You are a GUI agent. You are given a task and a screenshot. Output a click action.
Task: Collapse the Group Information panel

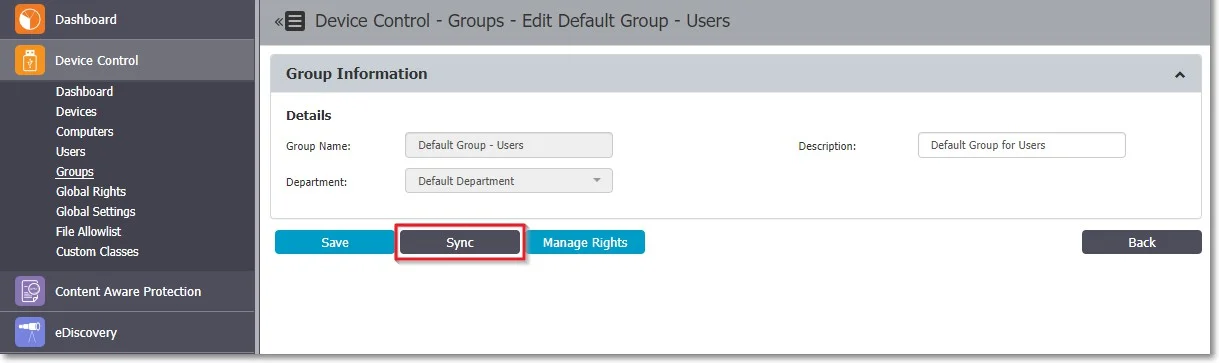[1179, 75]
